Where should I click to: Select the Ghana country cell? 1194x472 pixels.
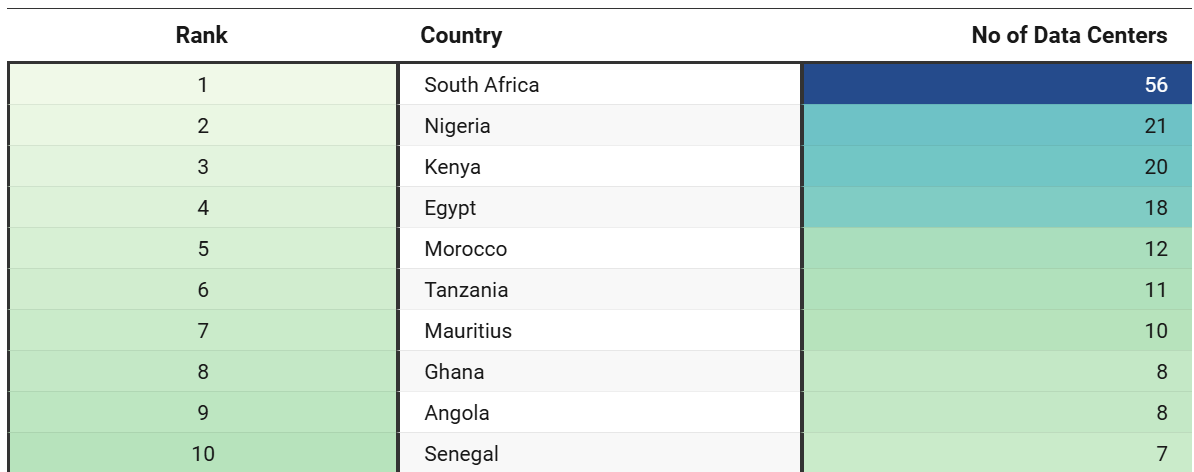tap(454, 372)
